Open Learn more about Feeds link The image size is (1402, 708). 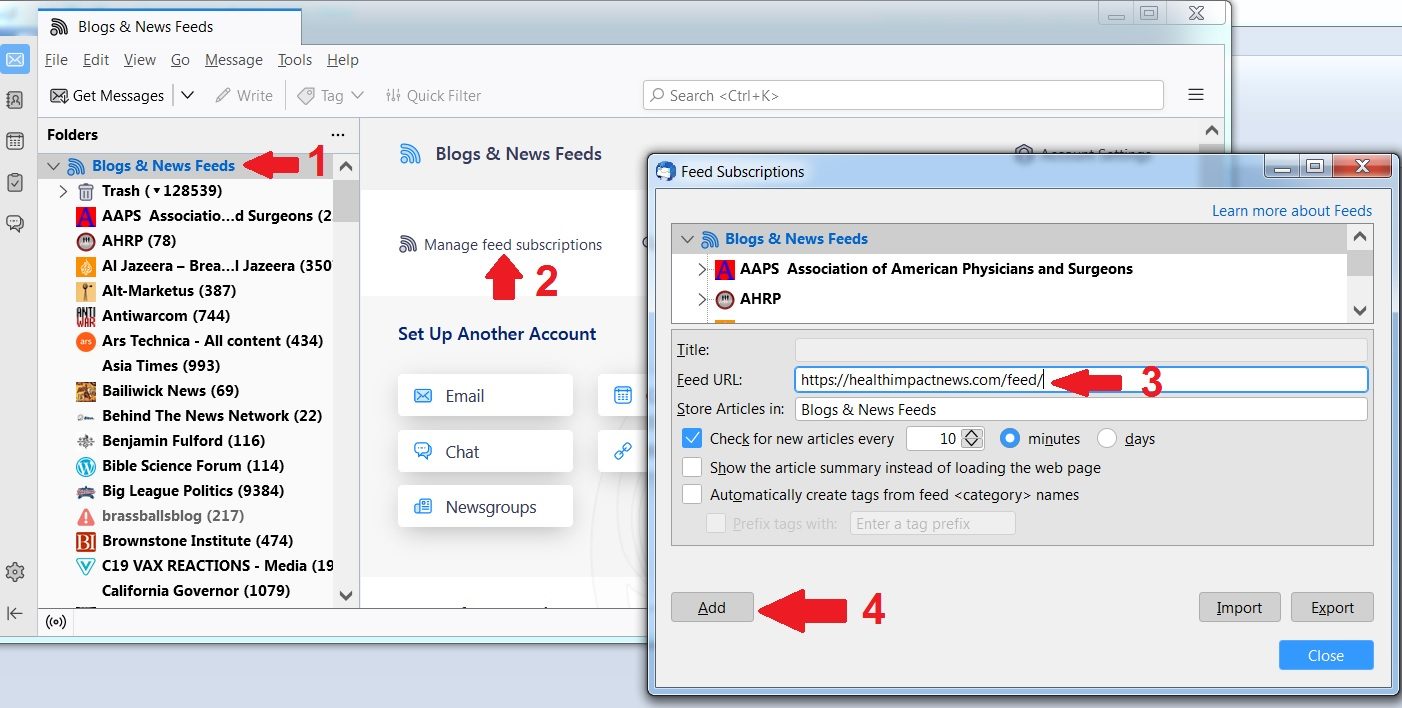click(x=1291, y=211)
